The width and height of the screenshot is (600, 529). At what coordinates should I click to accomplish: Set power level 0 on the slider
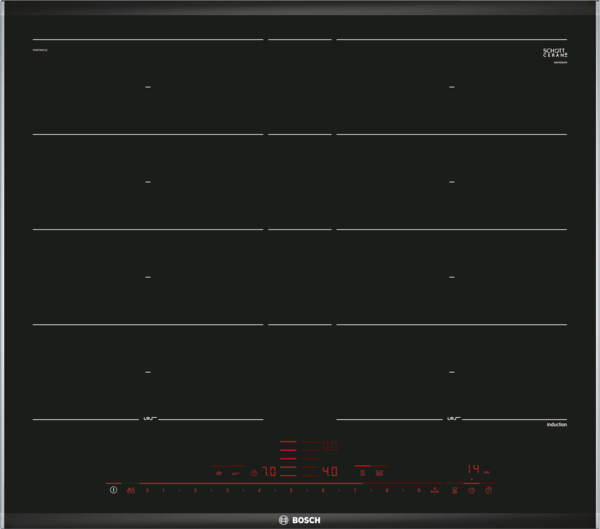[148, 491]
